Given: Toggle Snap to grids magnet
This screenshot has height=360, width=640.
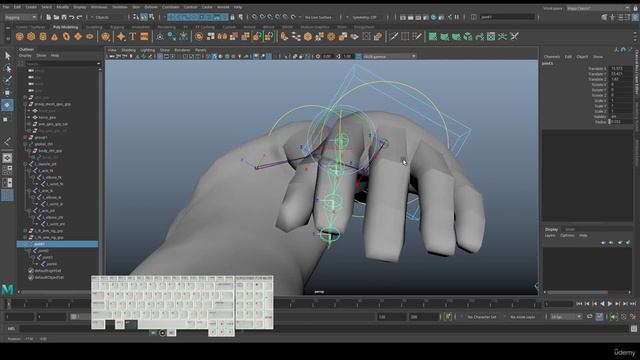Looking at the screenshot, I should click(254, 17).
